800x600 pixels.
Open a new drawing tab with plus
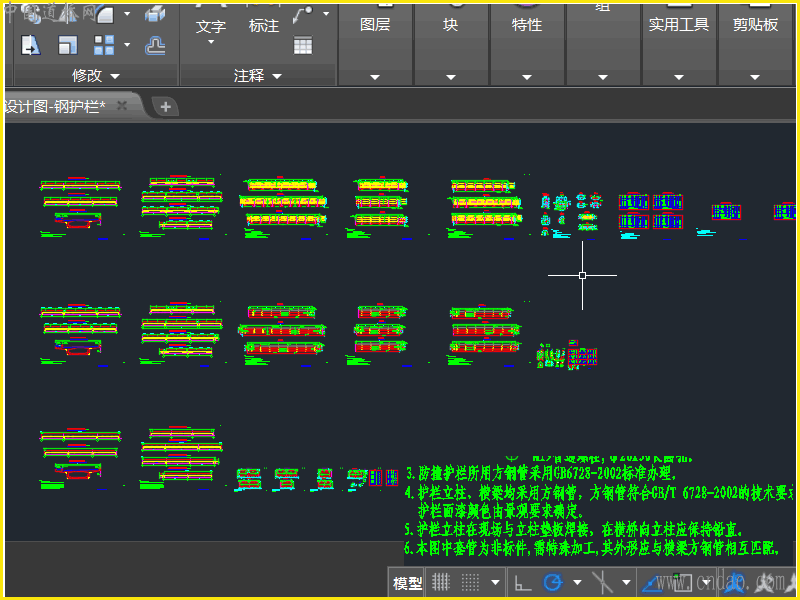point(166,106)
